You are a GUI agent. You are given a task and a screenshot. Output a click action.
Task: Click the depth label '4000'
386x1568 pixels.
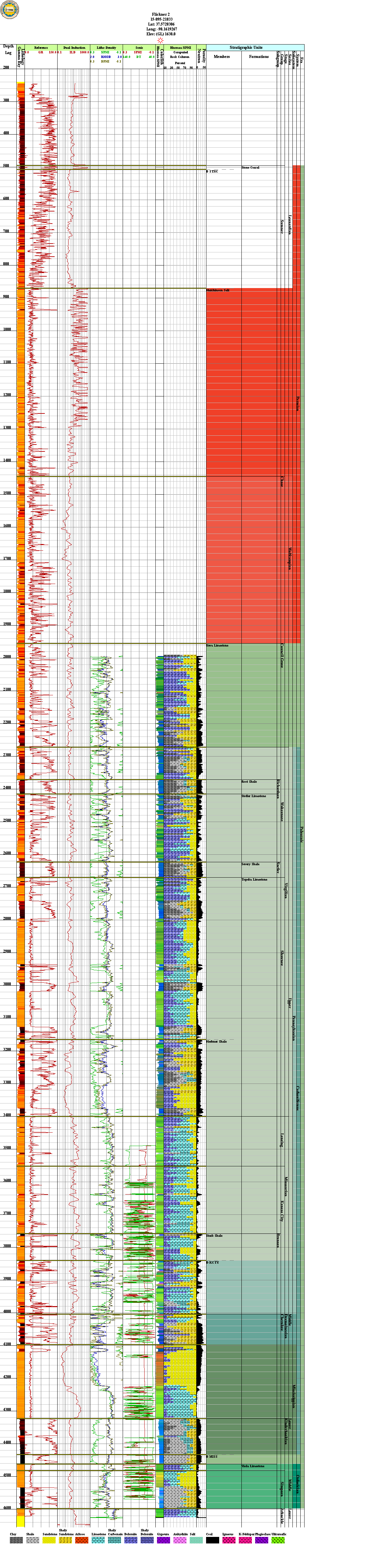(7, 1311)
